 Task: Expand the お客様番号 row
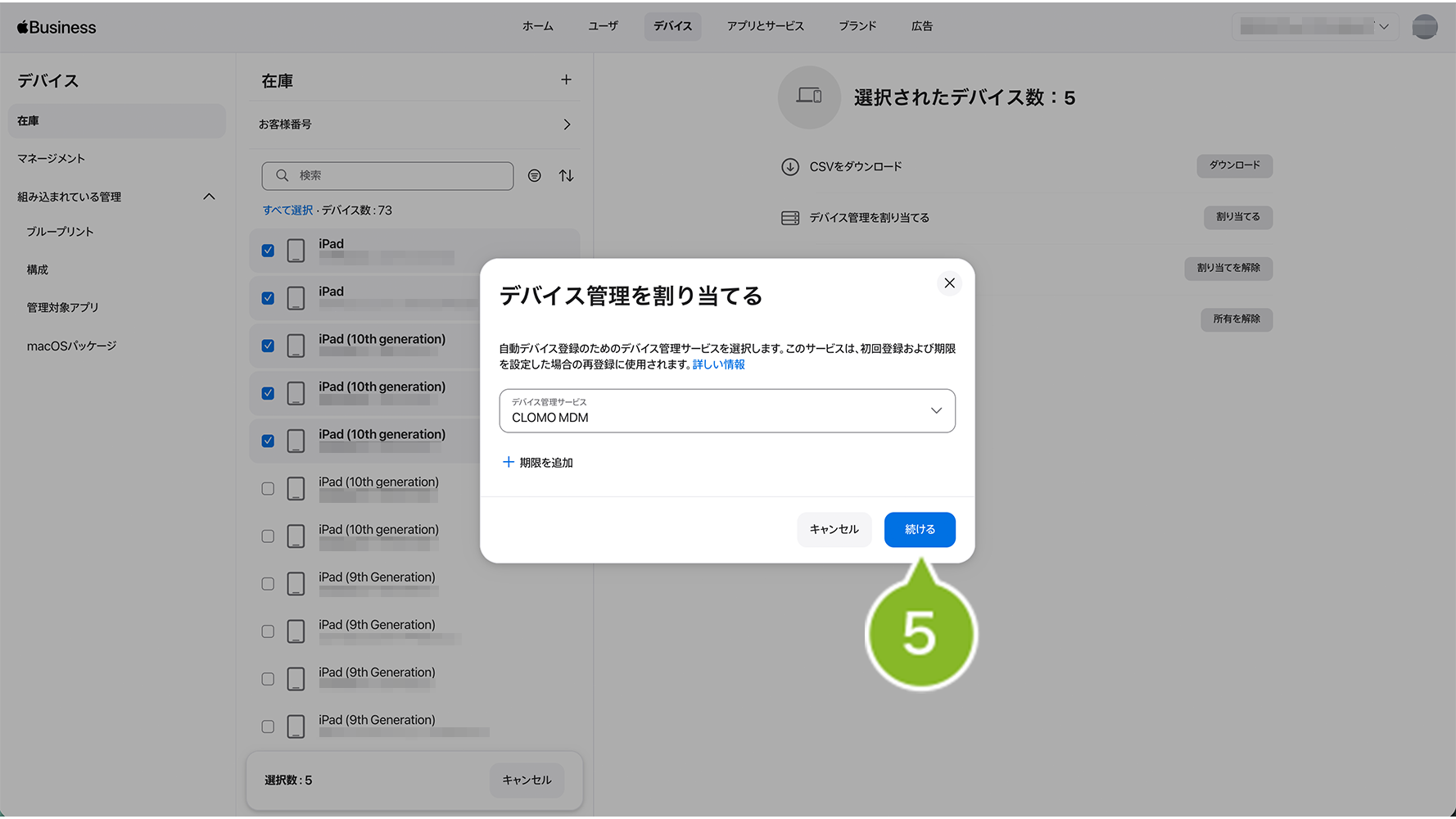[567, 124]
